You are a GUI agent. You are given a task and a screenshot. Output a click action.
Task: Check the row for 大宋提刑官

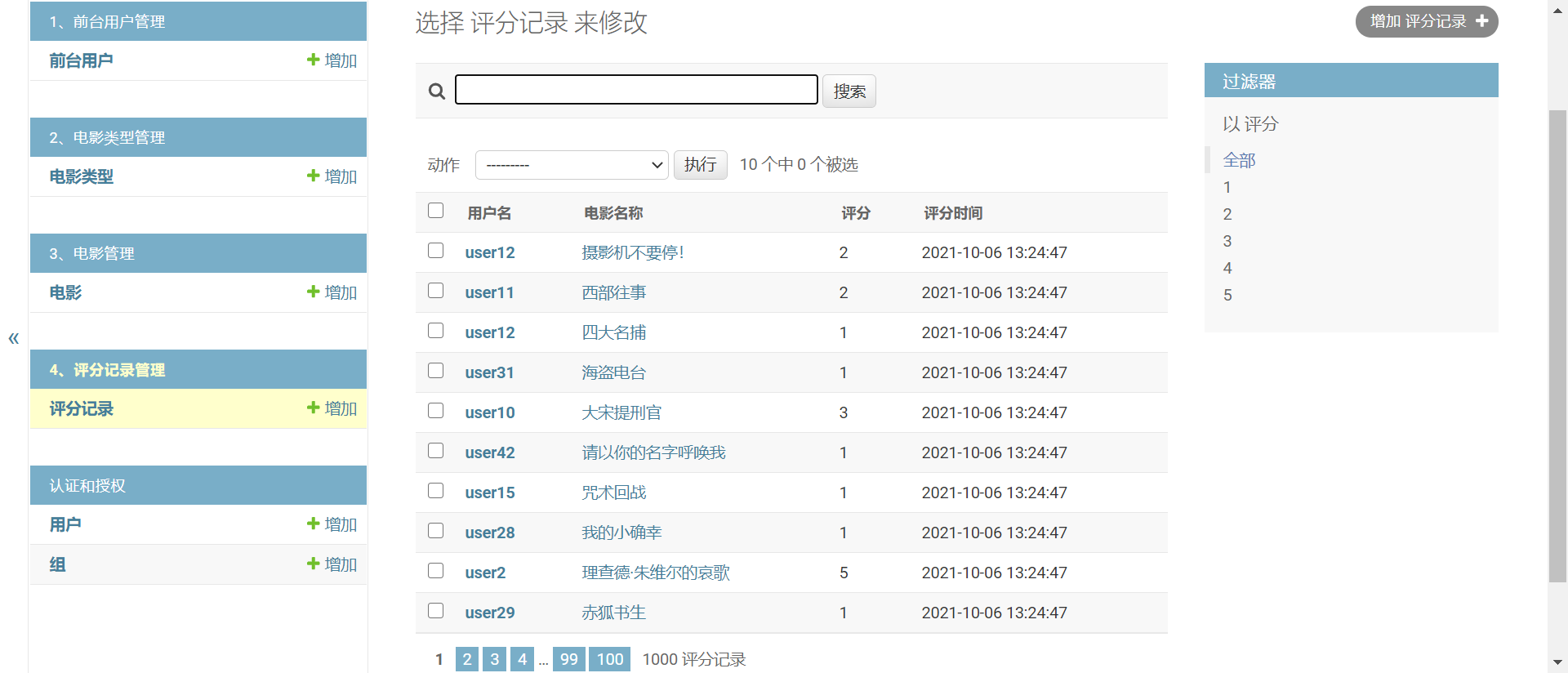pyautogui.click(x=436, y=411)
